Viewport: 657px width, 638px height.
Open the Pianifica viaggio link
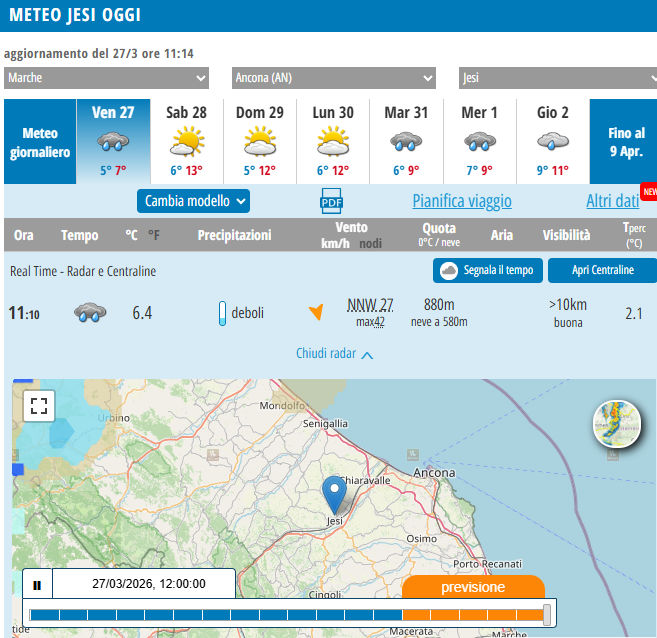[x=462, y=201]
